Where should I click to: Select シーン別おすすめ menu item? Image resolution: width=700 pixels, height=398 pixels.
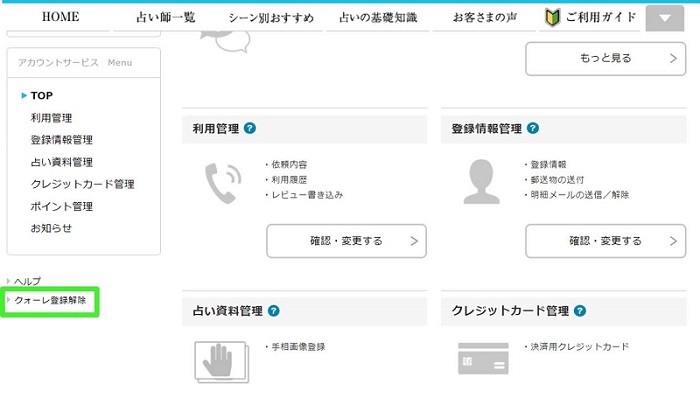point(271,18)
